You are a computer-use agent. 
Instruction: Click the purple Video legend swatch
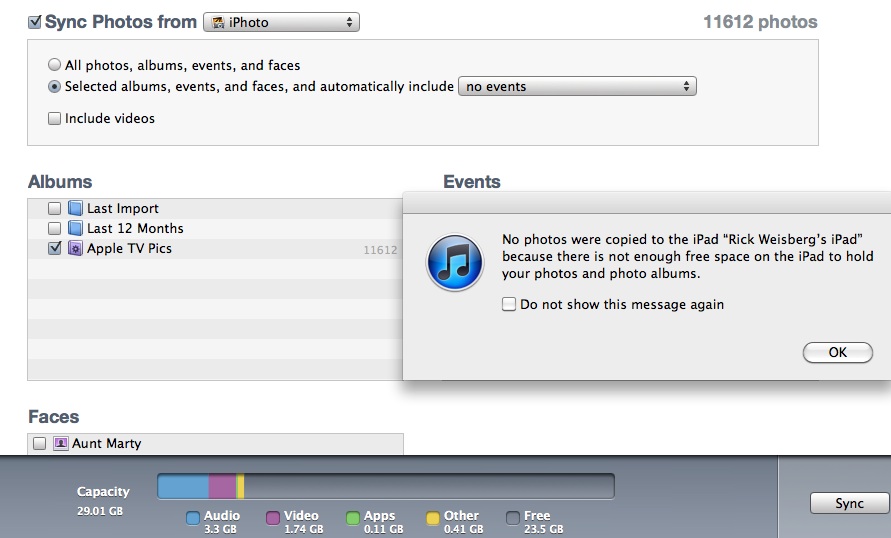tap(273, 518)
